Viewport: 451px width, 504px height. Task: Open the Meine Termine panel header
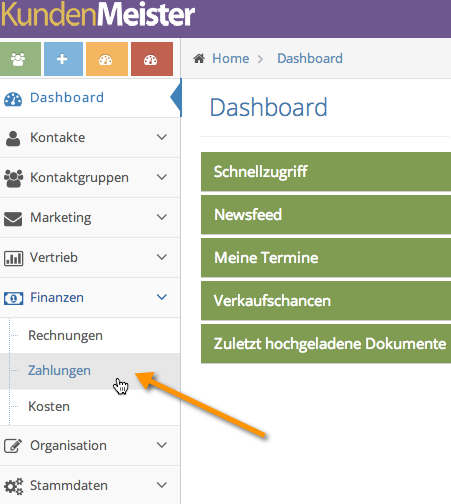pos(326,258)
